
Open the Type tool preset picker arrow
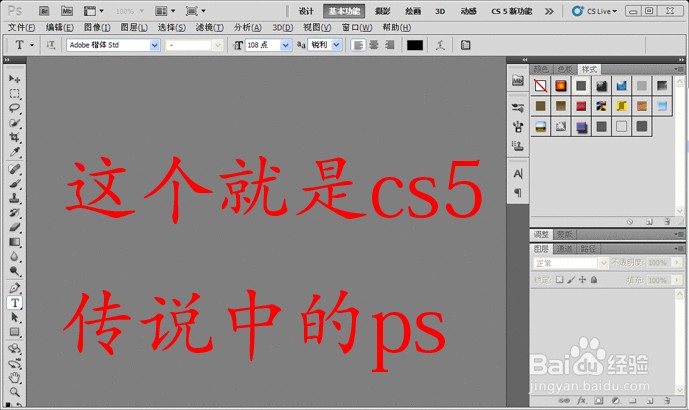pyautogui.click(x=32, y=45)
